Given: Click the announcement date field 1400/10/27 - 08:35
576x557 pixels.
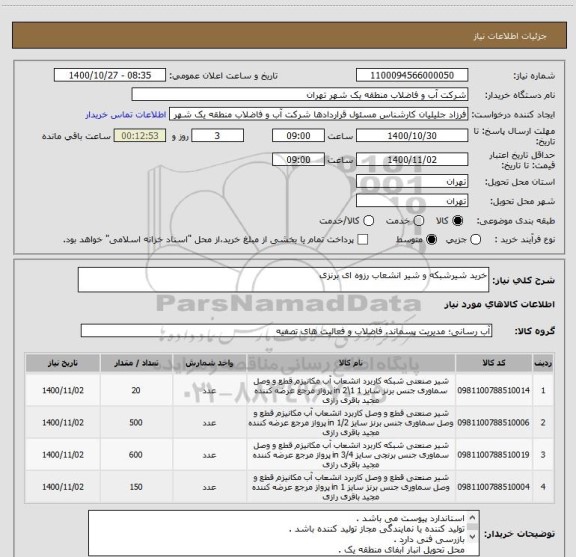Looking at the screenshot, I should tap(110, 75).
